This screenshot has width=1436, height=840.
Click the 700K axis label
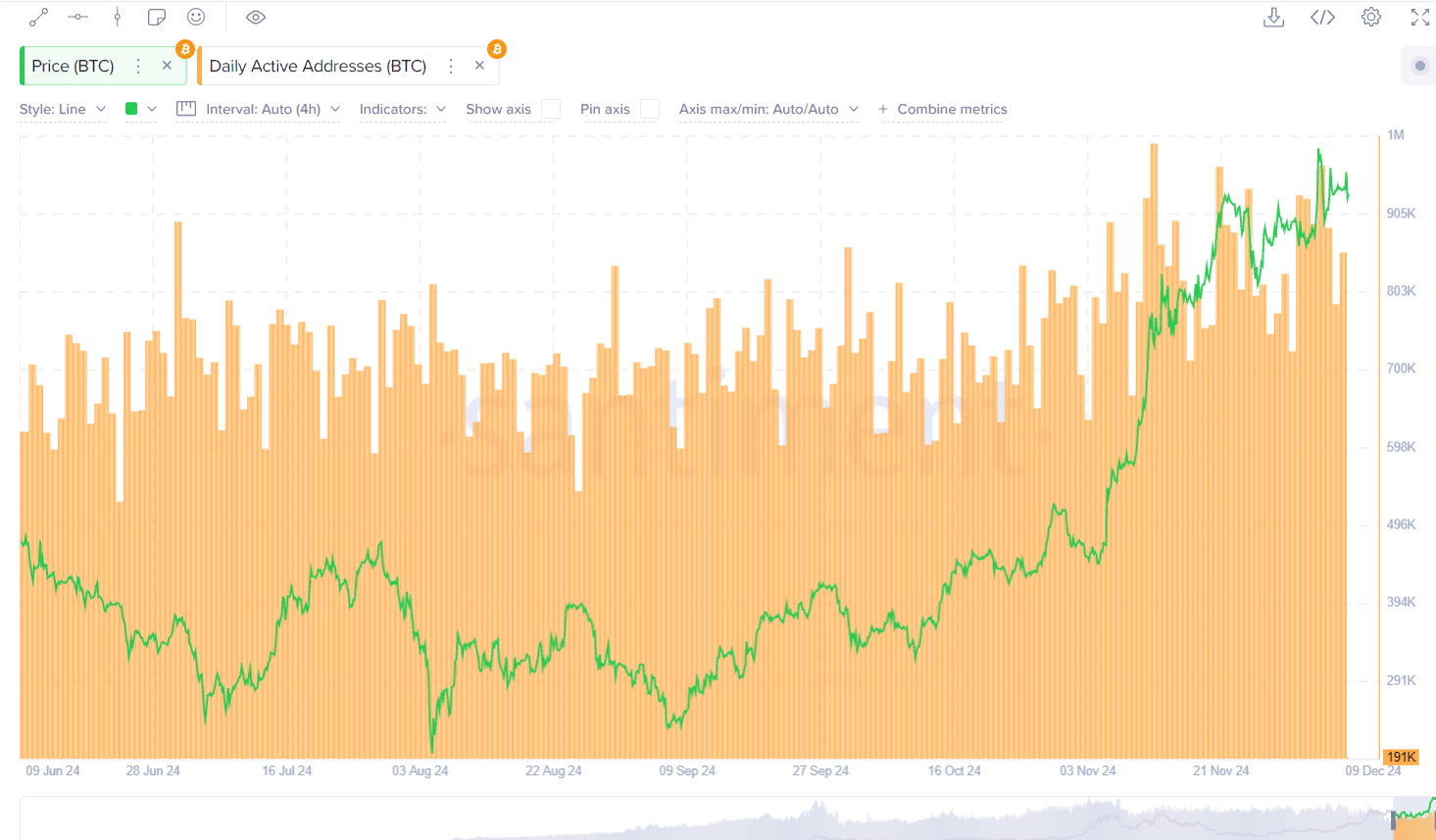click(1401, 369)
